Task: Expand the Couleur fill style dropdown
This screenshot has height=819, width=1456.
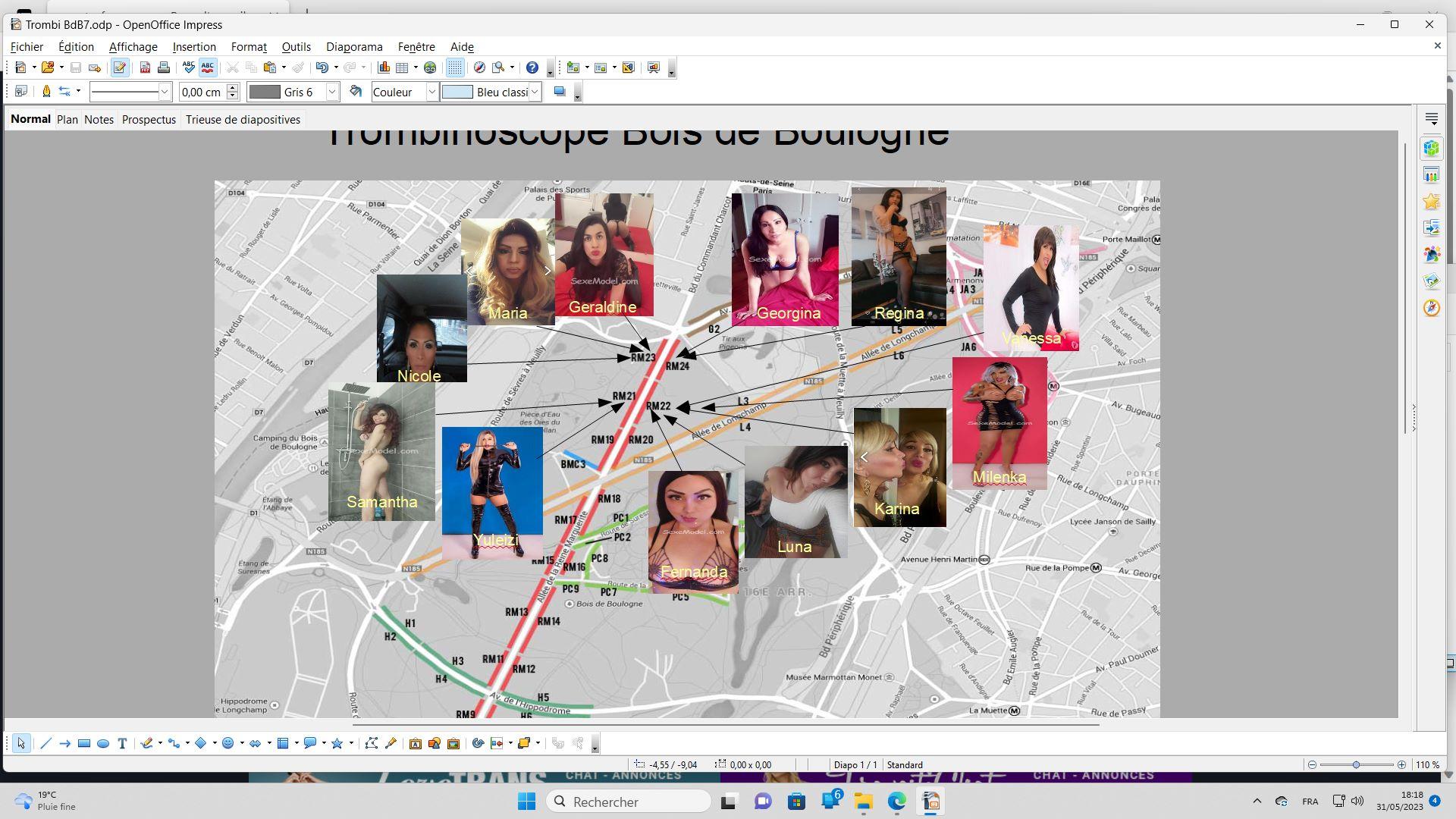Action: (431, 92)
